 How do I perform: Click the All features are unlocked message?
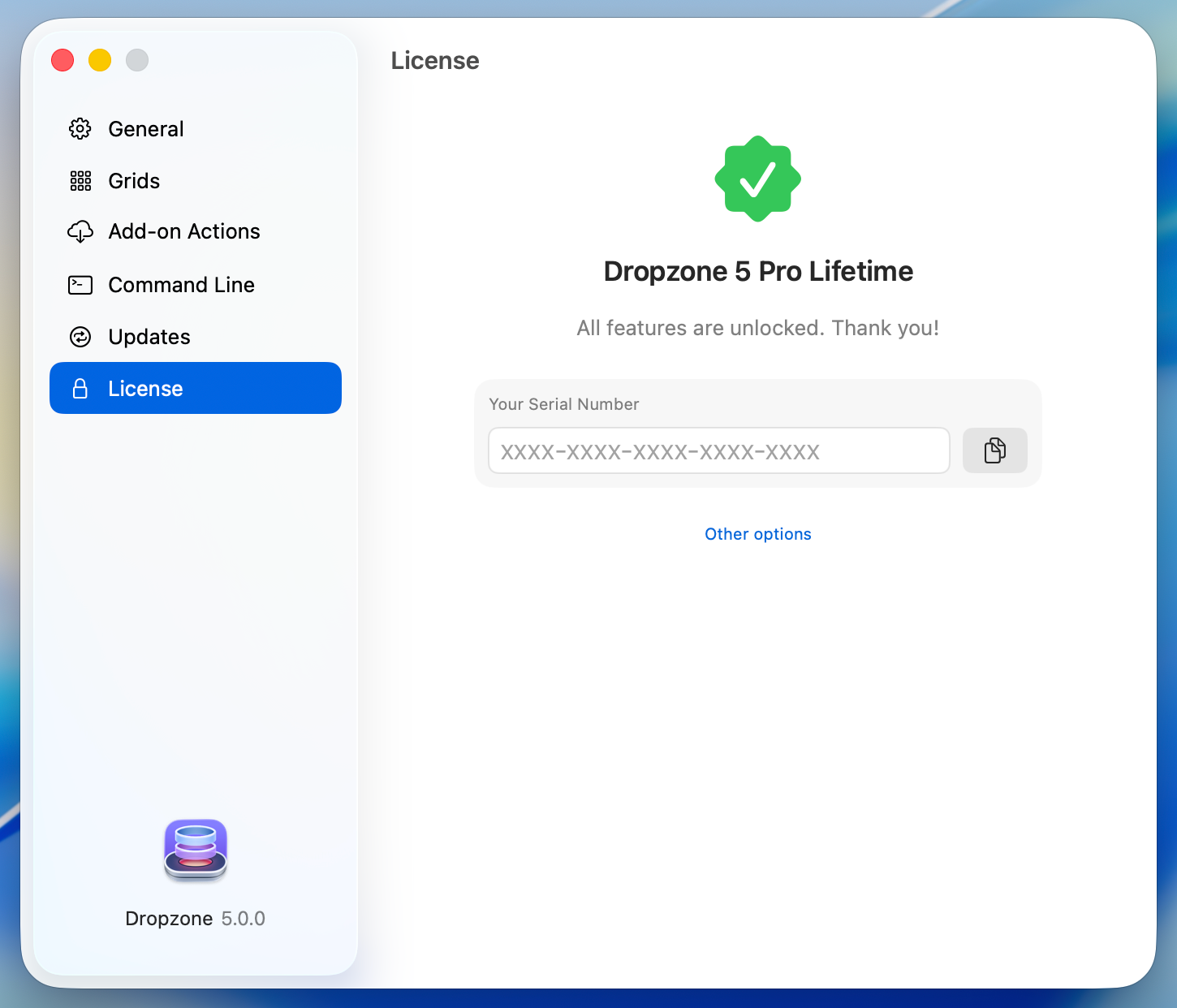click(758, 328)
